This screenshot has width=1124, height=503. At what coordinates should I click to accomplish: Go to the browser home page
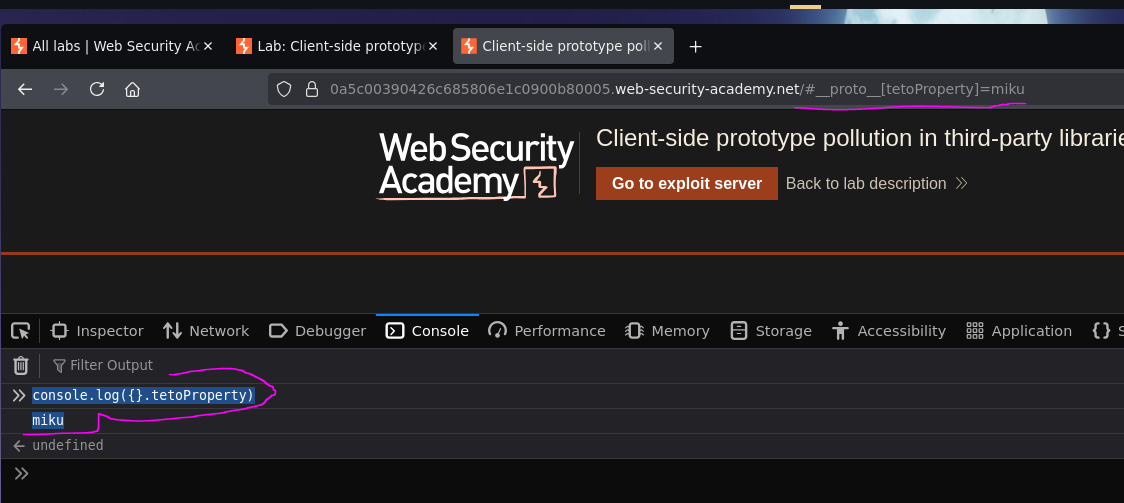[132, 90]
